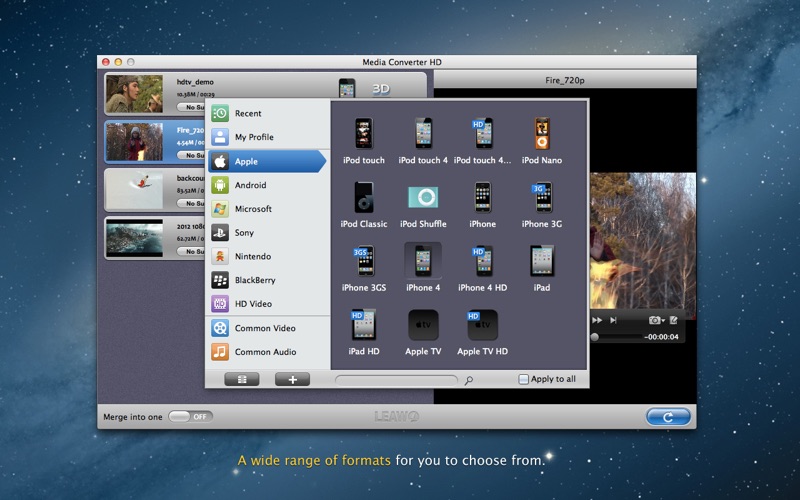Viewport: 800px width, 500px height.
Task: Click fast forward in the preview player
Action: coord(596,320)
